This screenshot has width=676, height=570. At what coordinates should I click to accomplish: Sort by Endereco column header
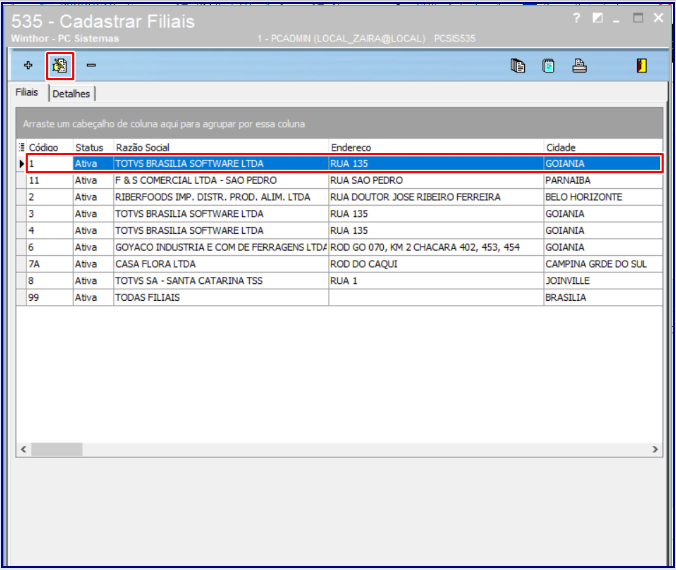(436, 147)
